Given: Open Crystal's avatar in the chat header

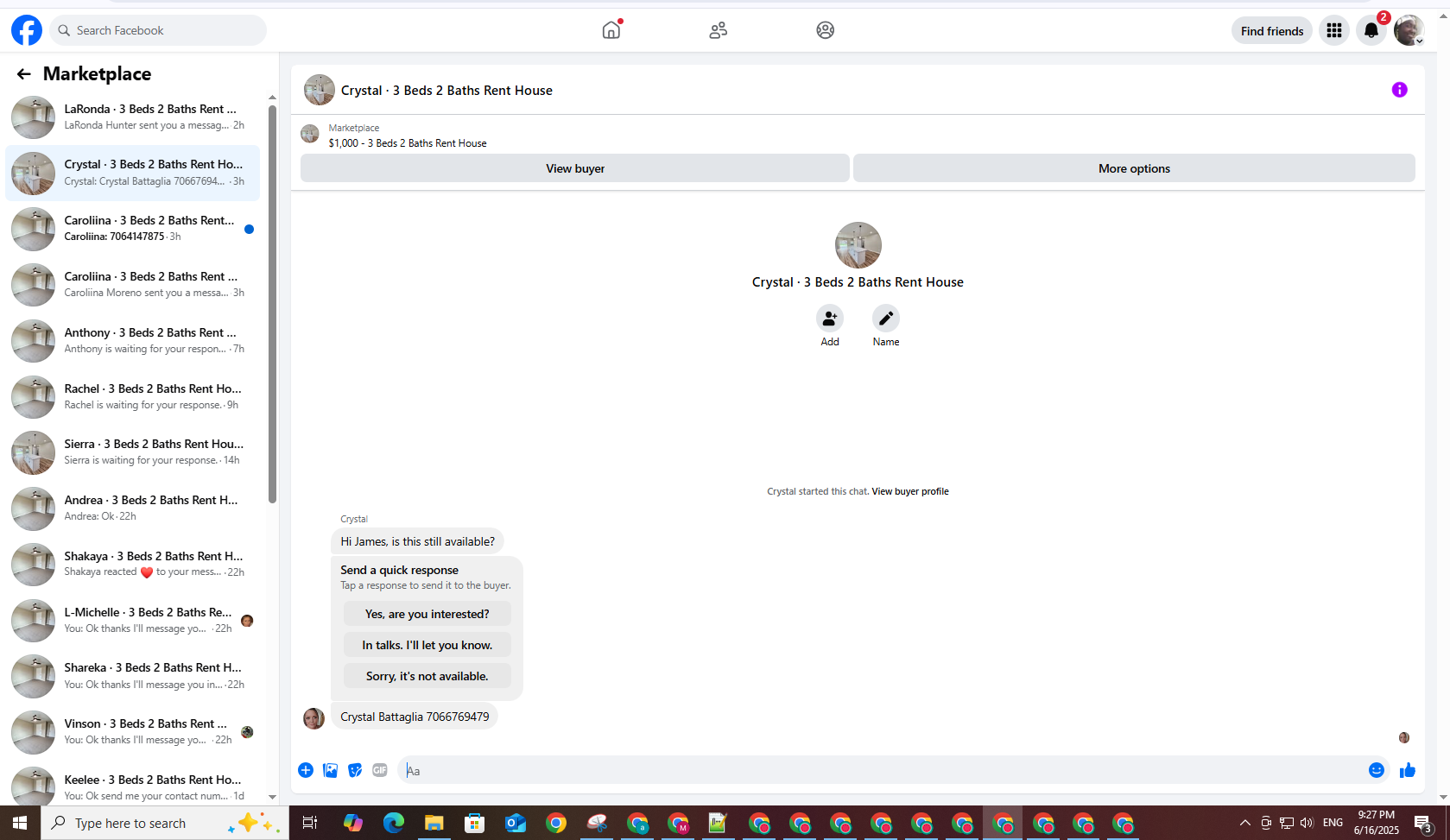Looking at the screenshot, I should [x=320, y=90].
